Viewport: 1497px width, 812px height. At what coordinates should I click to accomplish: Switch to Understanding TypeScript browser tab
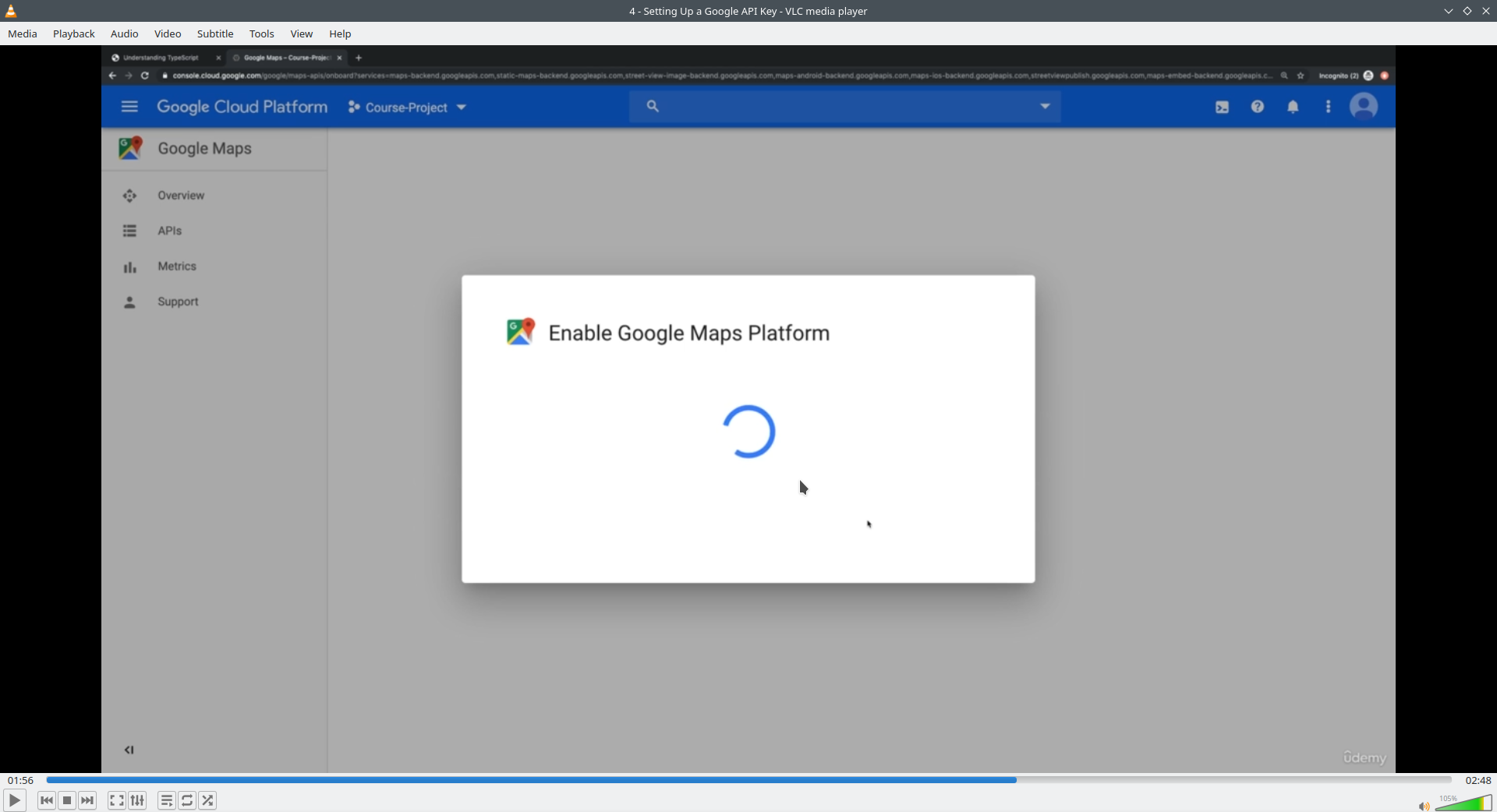tap(161, 58)
